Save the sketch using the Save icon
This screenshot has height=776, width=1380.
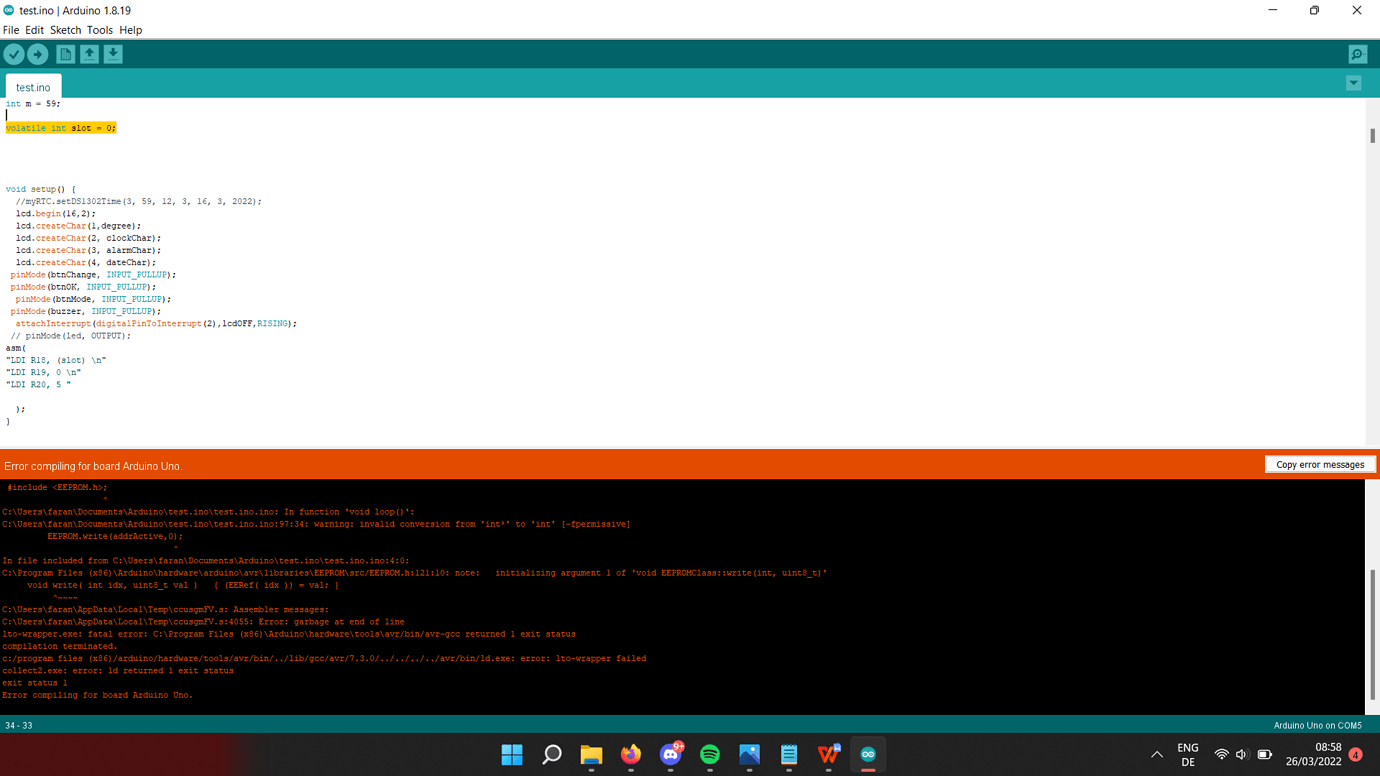tap(113, 54)
